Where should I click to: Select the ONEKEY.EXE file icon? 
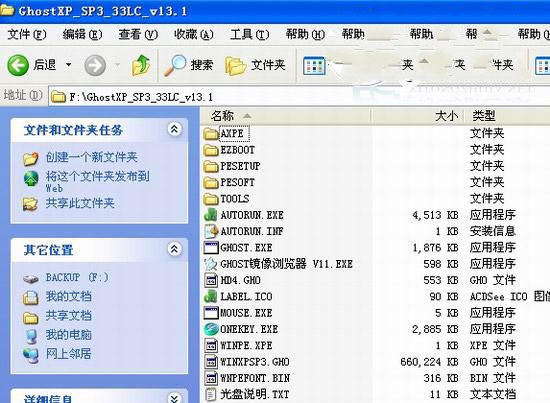pyautogui.click(x=212, y=329)
